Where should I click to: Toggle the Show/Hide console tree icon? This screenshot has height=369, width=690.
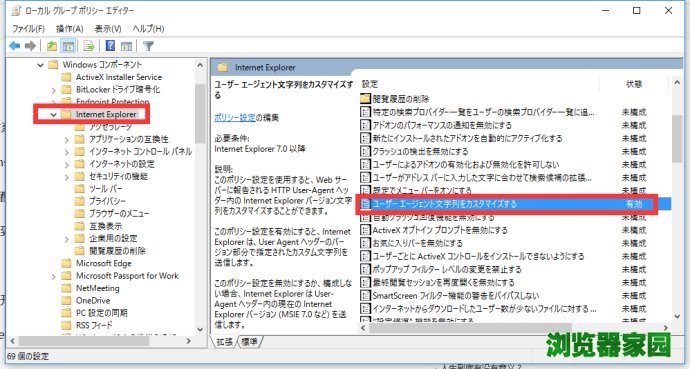[68, 46]
